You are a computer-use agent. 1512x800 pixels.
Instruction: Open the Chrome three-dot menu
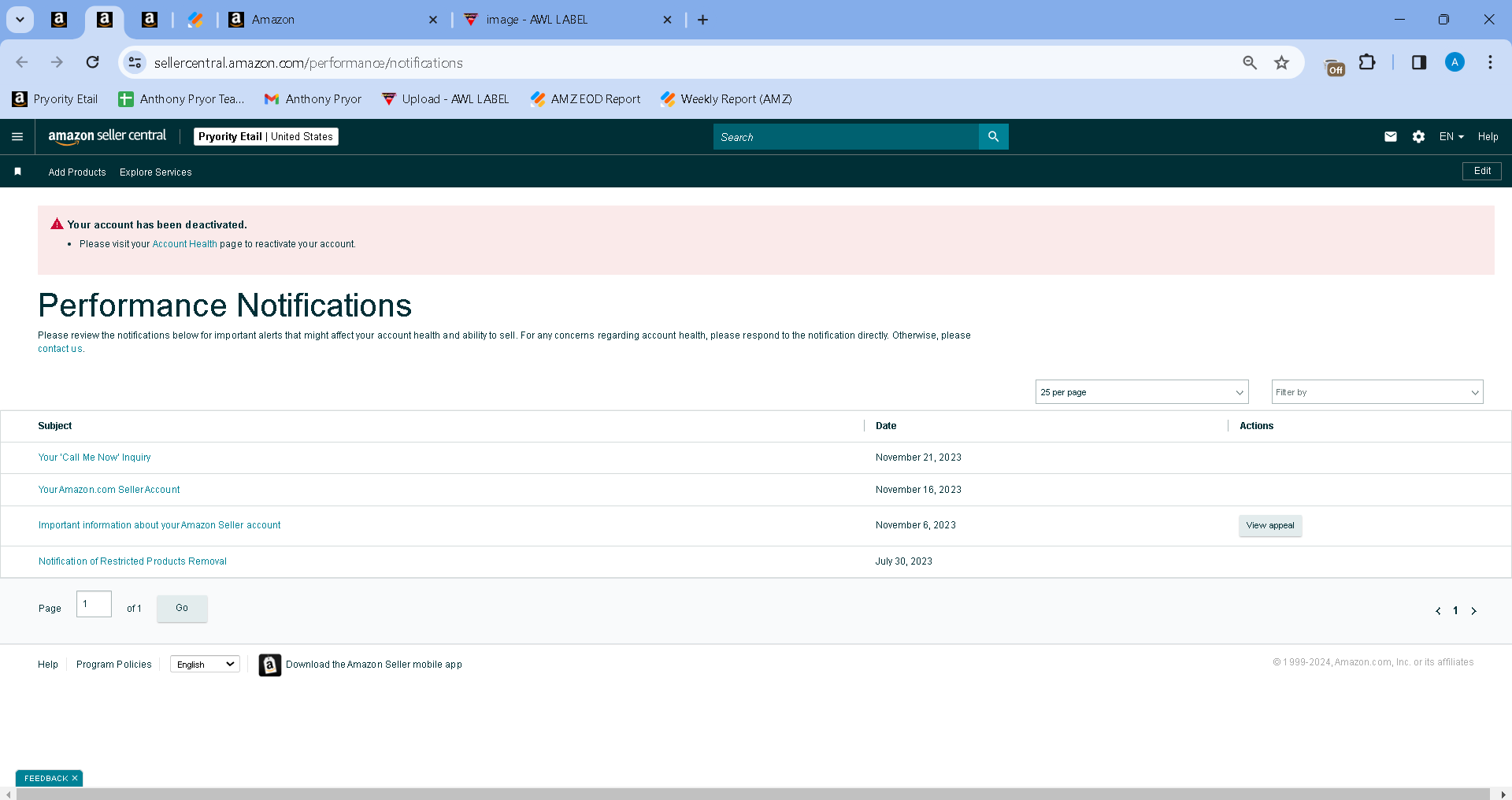pyautogui.click(x=1490, y=62)
